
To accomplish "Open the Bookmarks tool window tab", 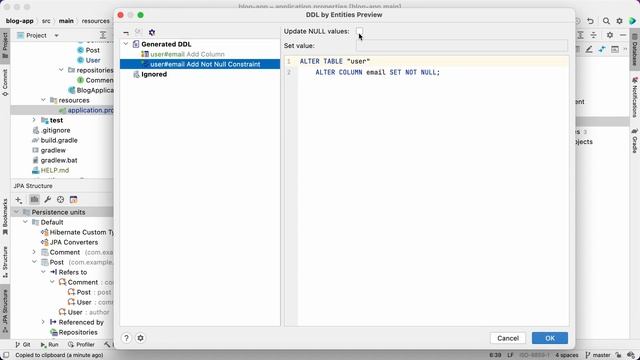I will [5, 217].
